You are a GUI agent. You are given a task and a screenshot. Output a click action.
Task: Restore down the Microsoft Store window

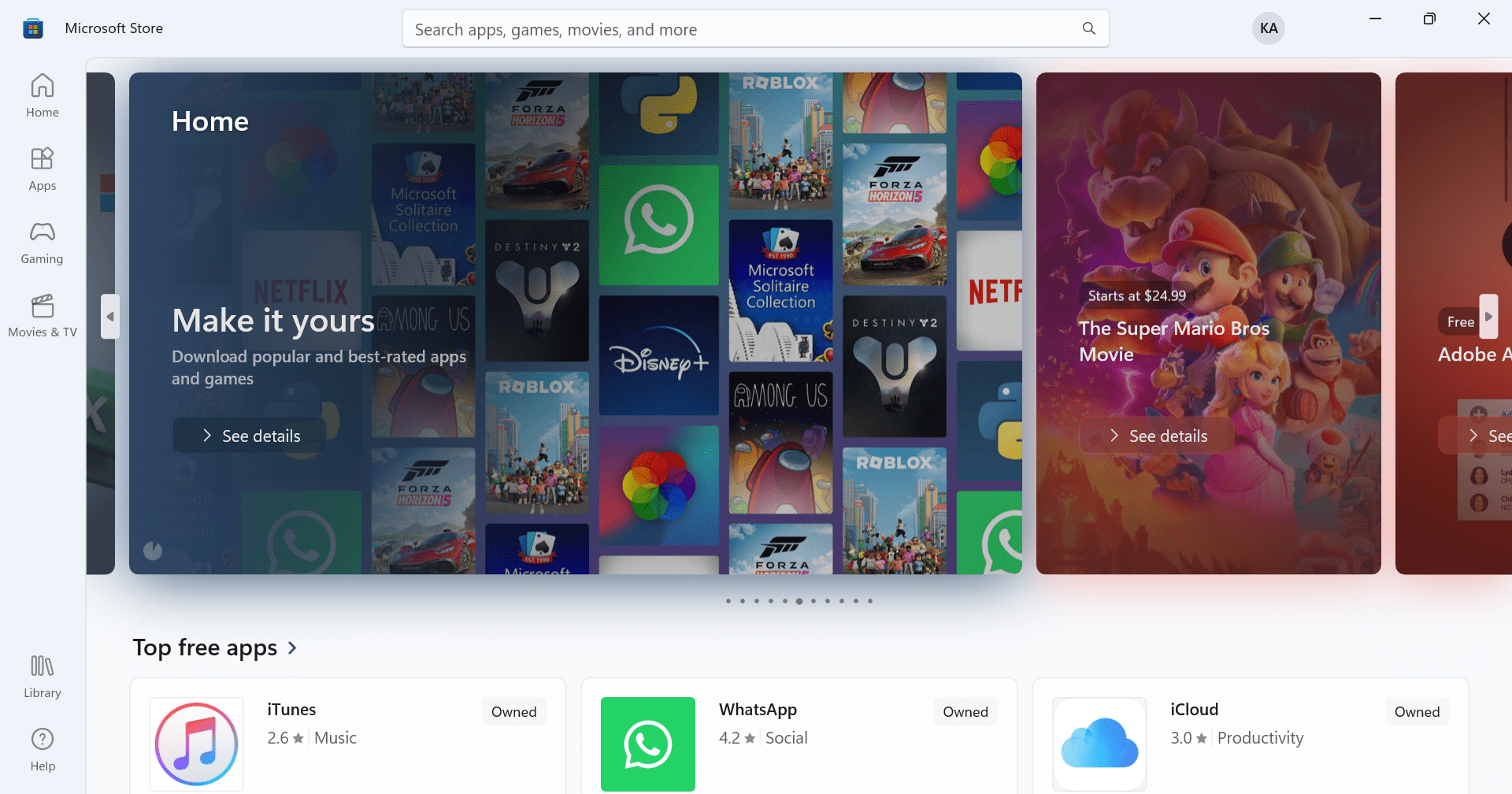(1429, 19)
